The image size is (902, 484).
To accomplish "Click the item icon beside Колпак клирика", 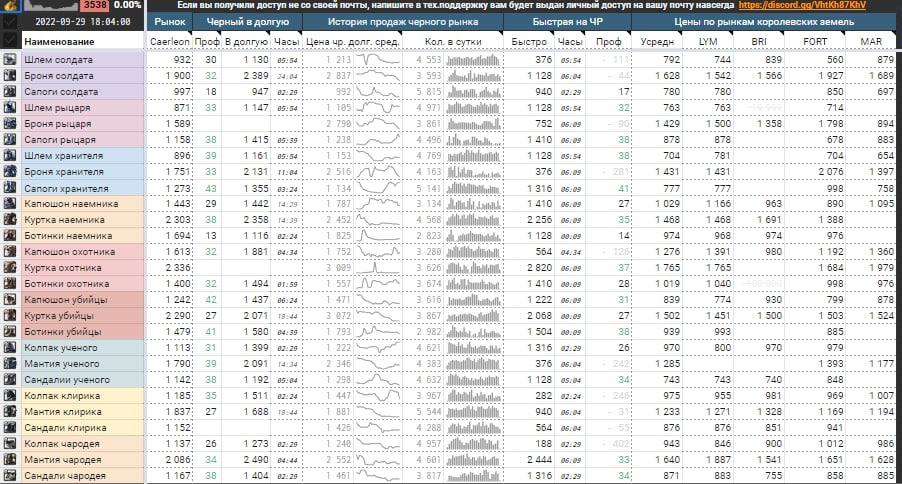I will [10, 395].
